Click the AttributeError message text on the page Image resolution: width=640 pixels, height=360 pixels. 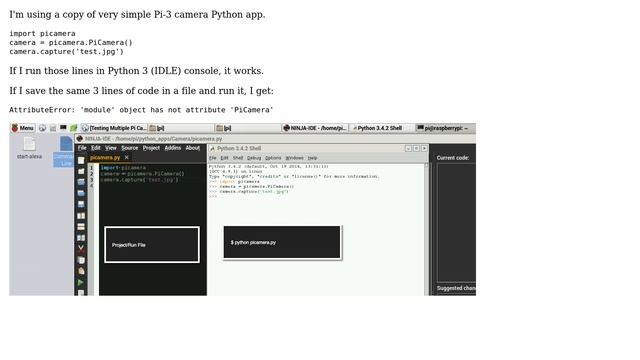tap(141, 110)
